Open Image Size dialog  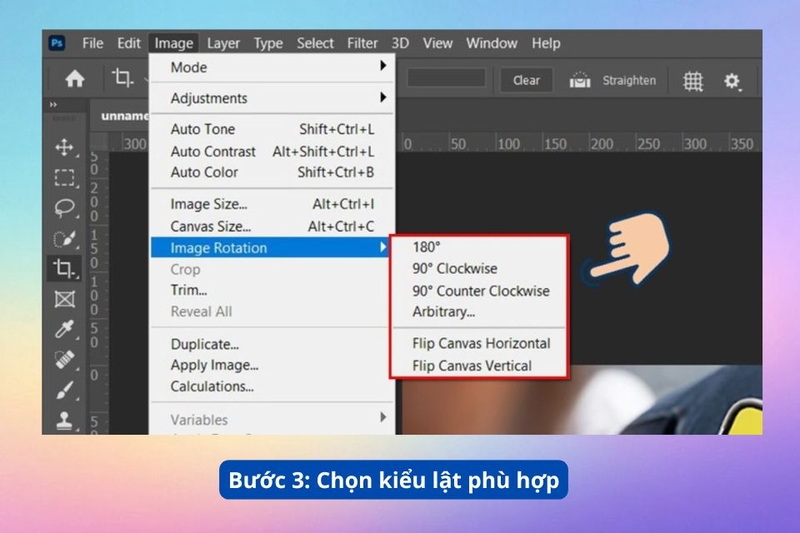click(x=272, y=204)
